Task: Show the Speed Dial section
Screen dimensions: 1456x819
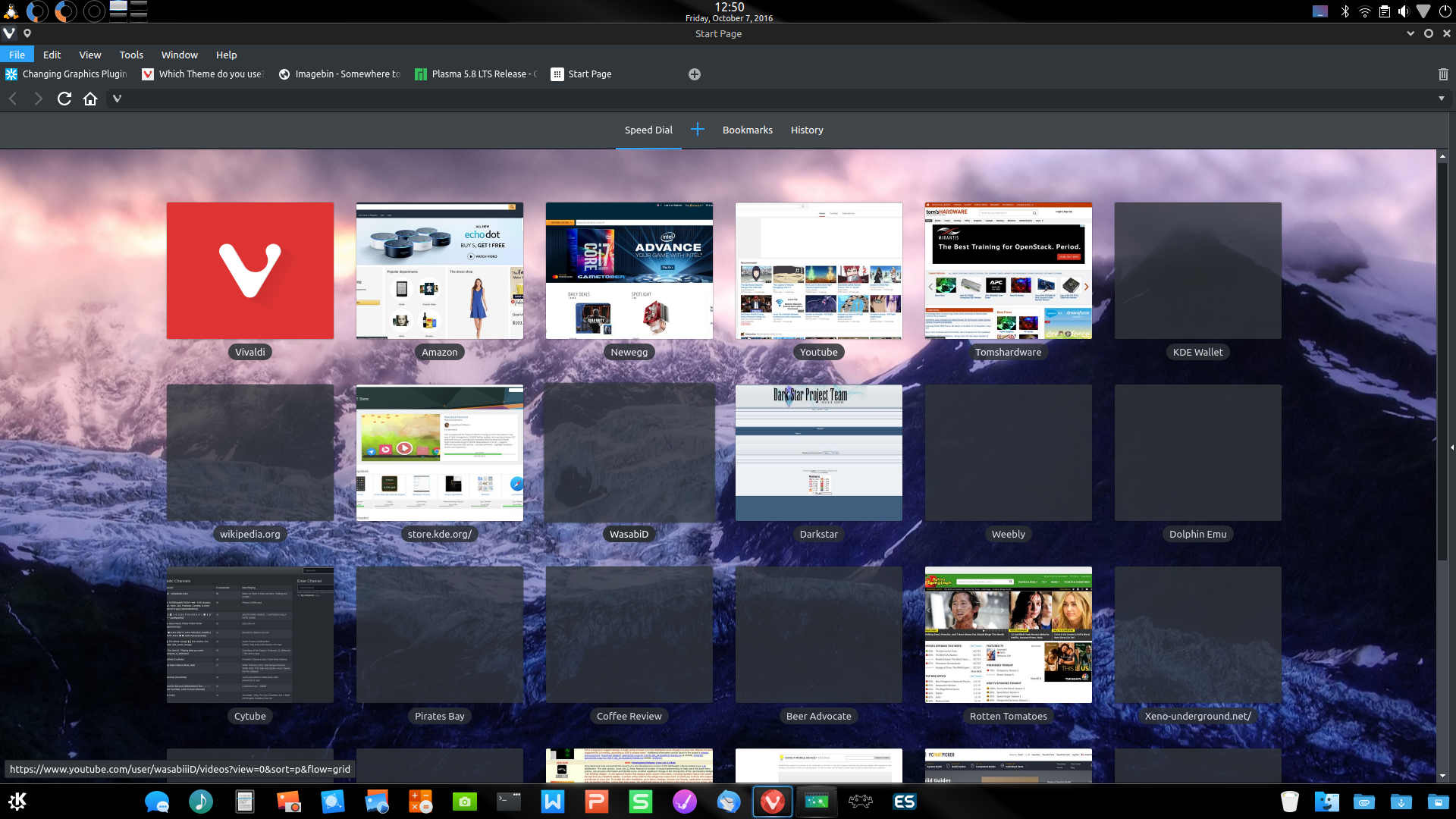Action: (648, 130)
